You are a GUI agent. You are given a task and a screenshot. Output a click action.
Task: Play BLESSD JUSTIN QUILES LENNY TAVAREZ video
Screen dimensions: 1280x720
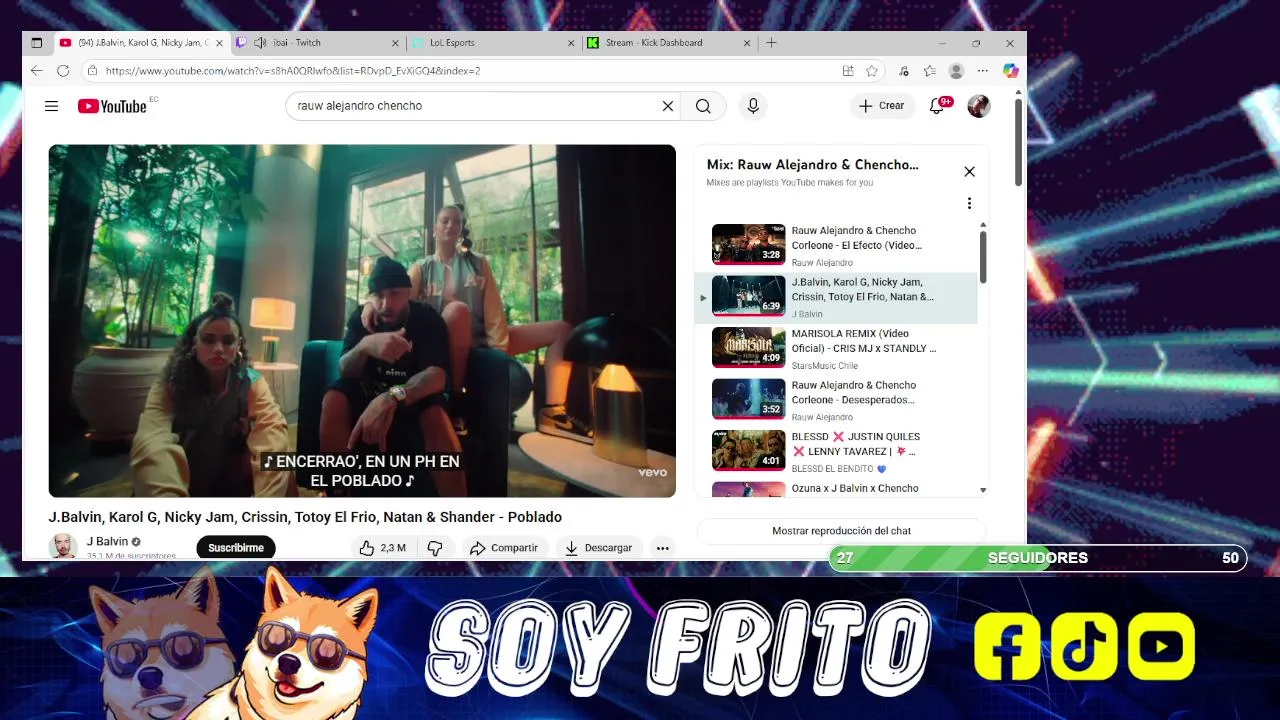tap(836, 452)
